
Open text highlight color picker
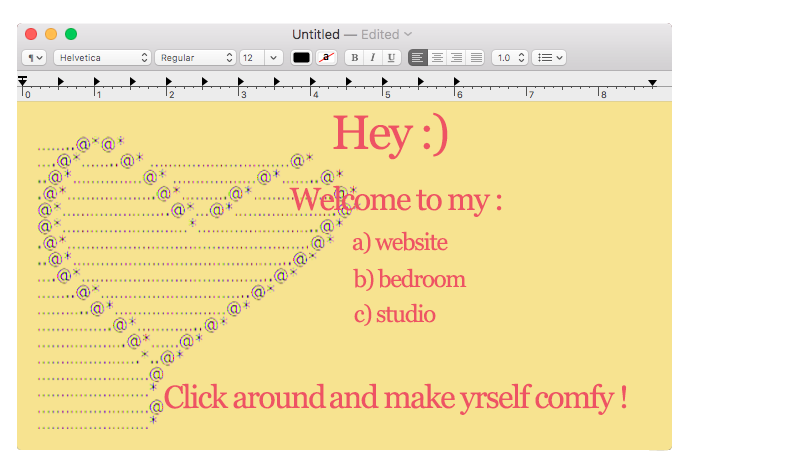tap(327, 58)
